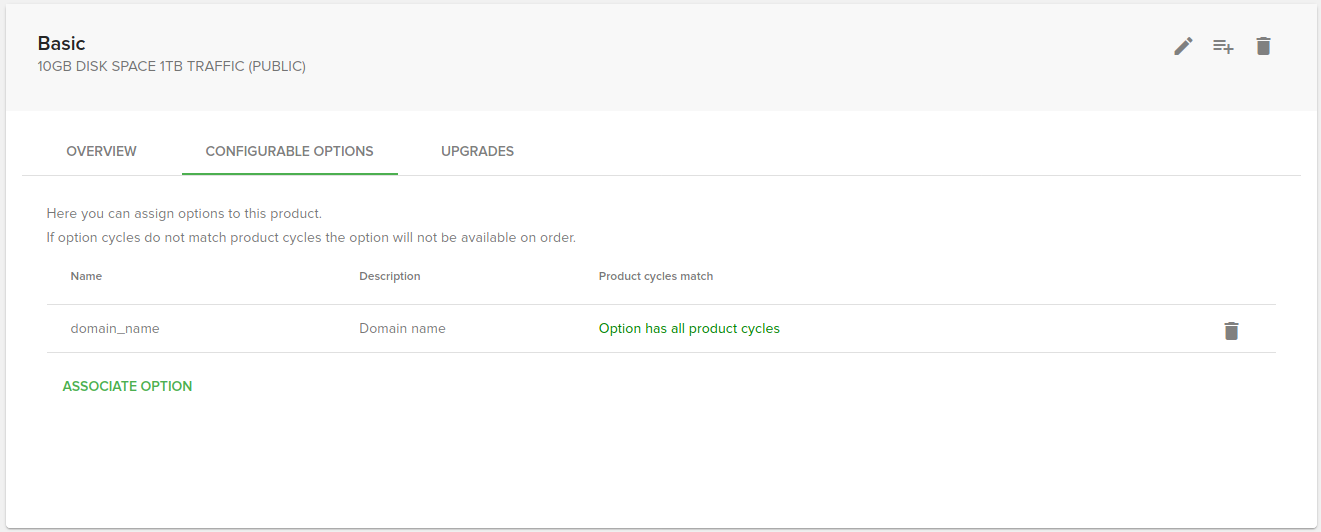Click the '10GB DISK SPACE 1TB TRAFFIC' subtitle
1321x532 pixels.
click(171, 67)
